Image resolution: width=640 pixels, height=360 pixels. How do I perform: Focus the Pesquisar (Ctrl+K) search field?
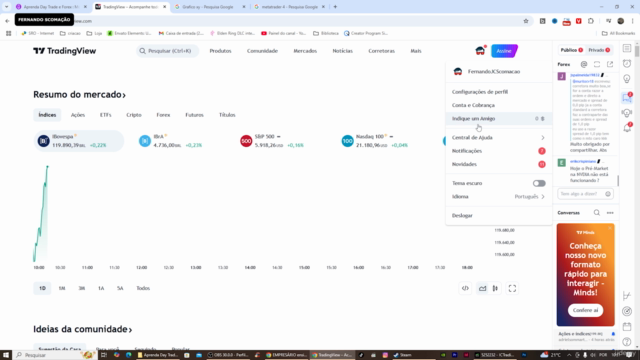[x=168, y=51]
